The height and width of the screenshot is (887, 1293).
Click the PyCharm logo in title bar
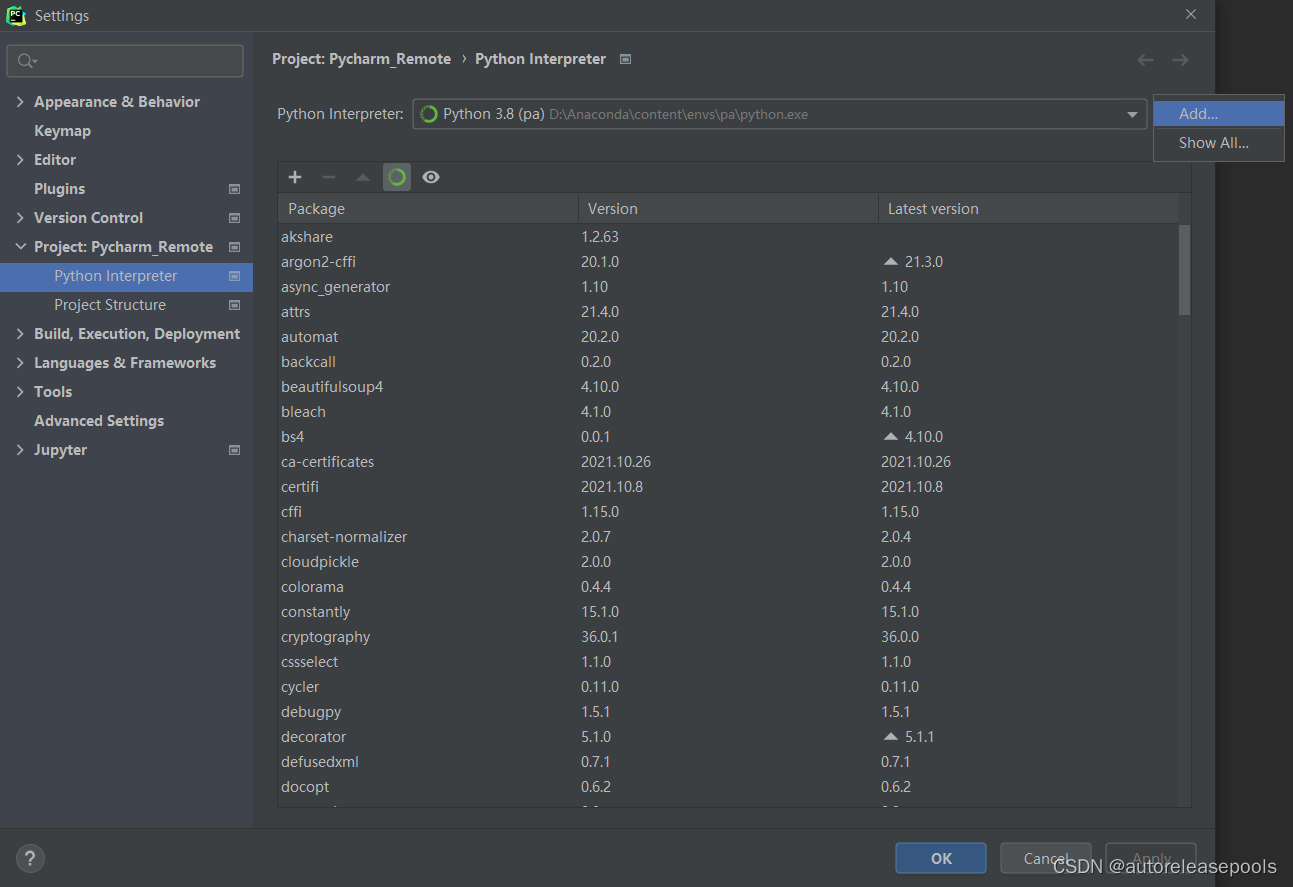pos(17,15)
